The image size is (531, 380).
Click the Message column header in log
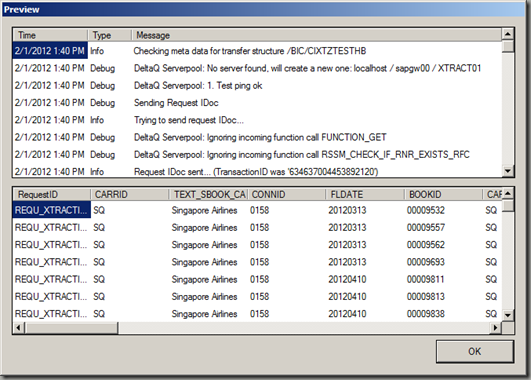[316, 35]
